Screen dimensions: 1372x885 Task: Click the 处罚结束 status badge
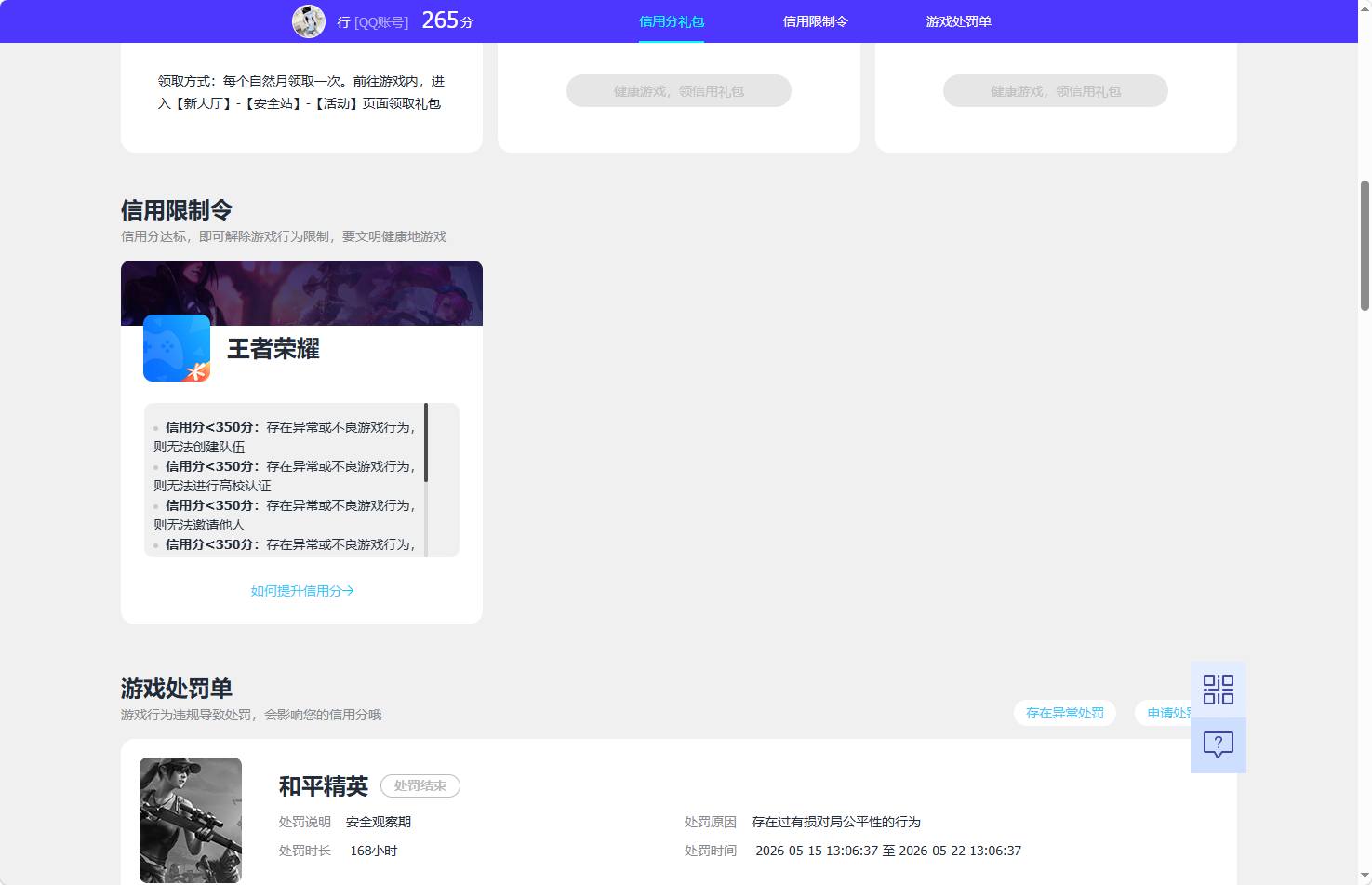(x=420, y=786)
